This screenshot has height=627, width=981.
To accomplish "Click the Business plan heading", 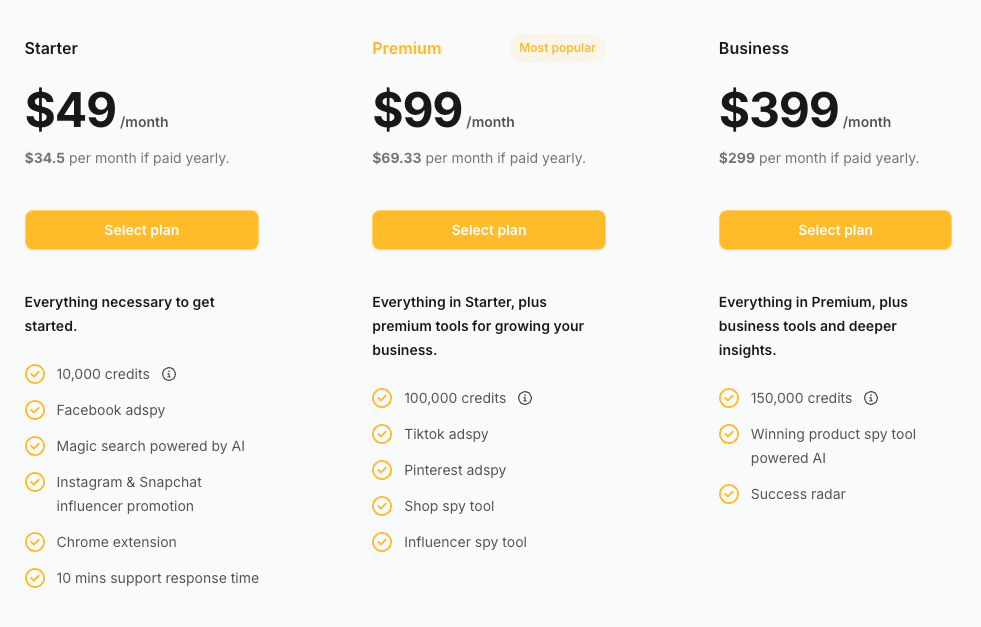I will 754,48.
